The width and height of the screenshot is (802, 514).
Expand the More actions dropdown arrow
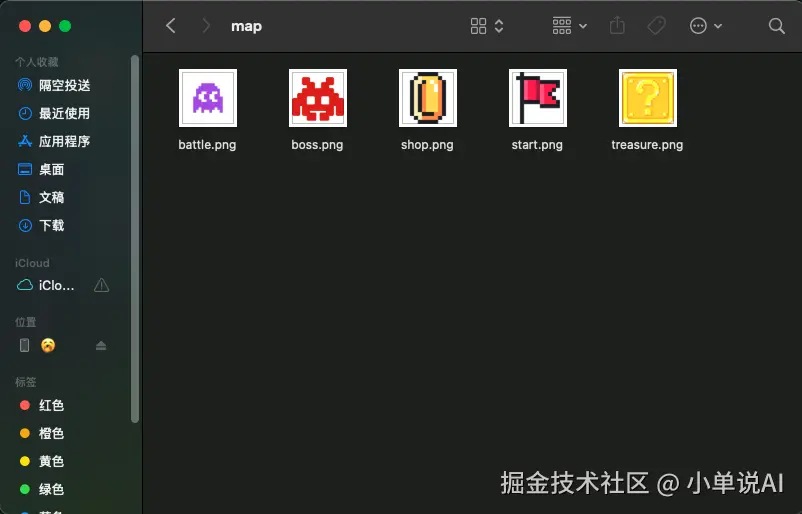coord(718,26)
